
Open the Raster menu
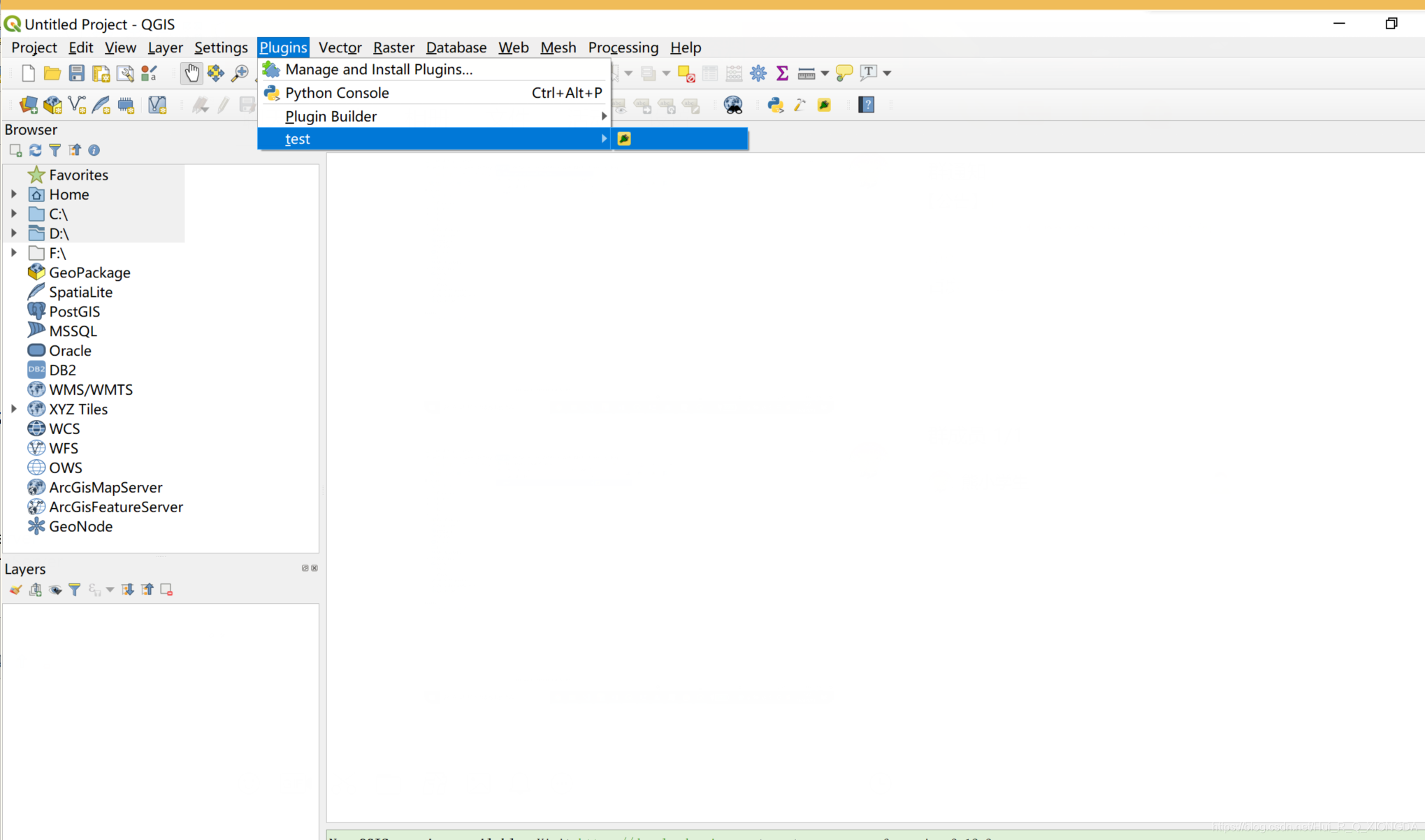(393, 48)
